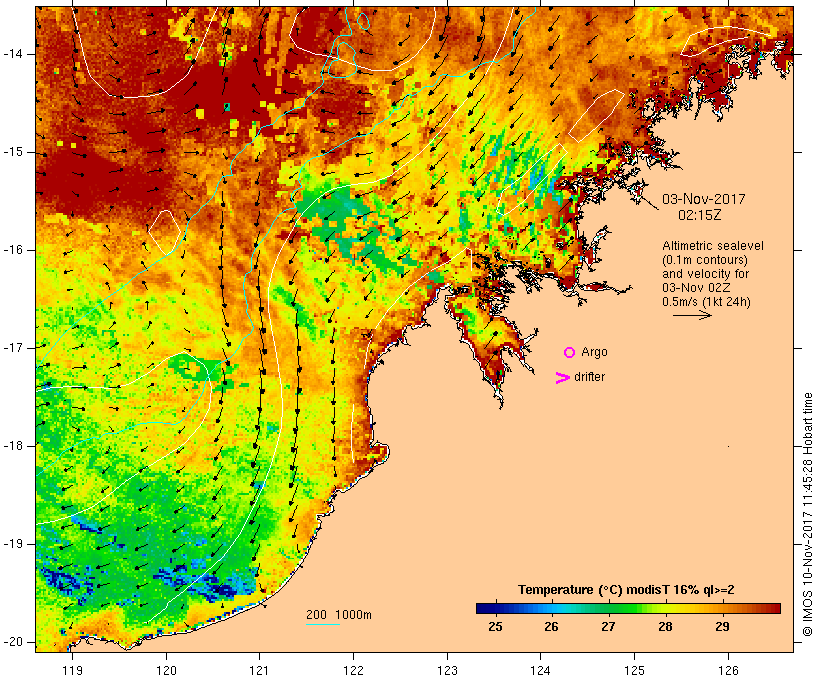Click the '(0.1m contours)' caption line

pos(705,260)
